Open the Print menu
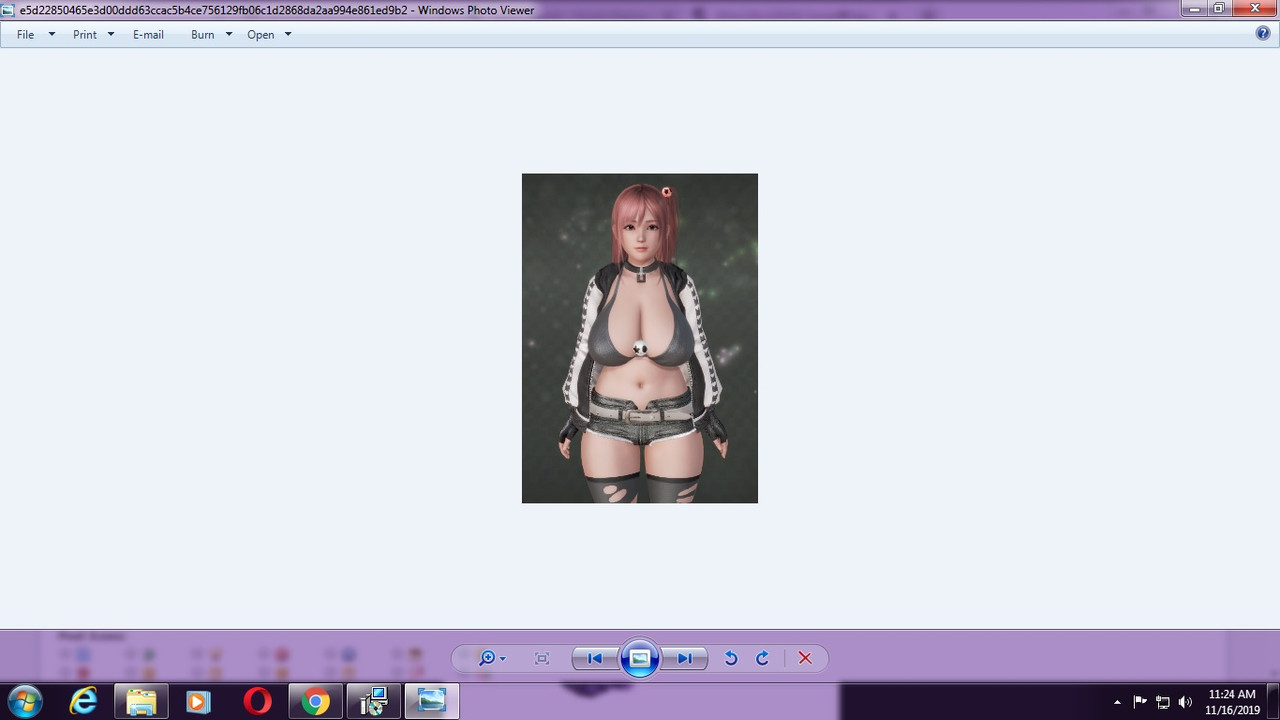The height and width of the screenshot is (720, 1280). 85,34
